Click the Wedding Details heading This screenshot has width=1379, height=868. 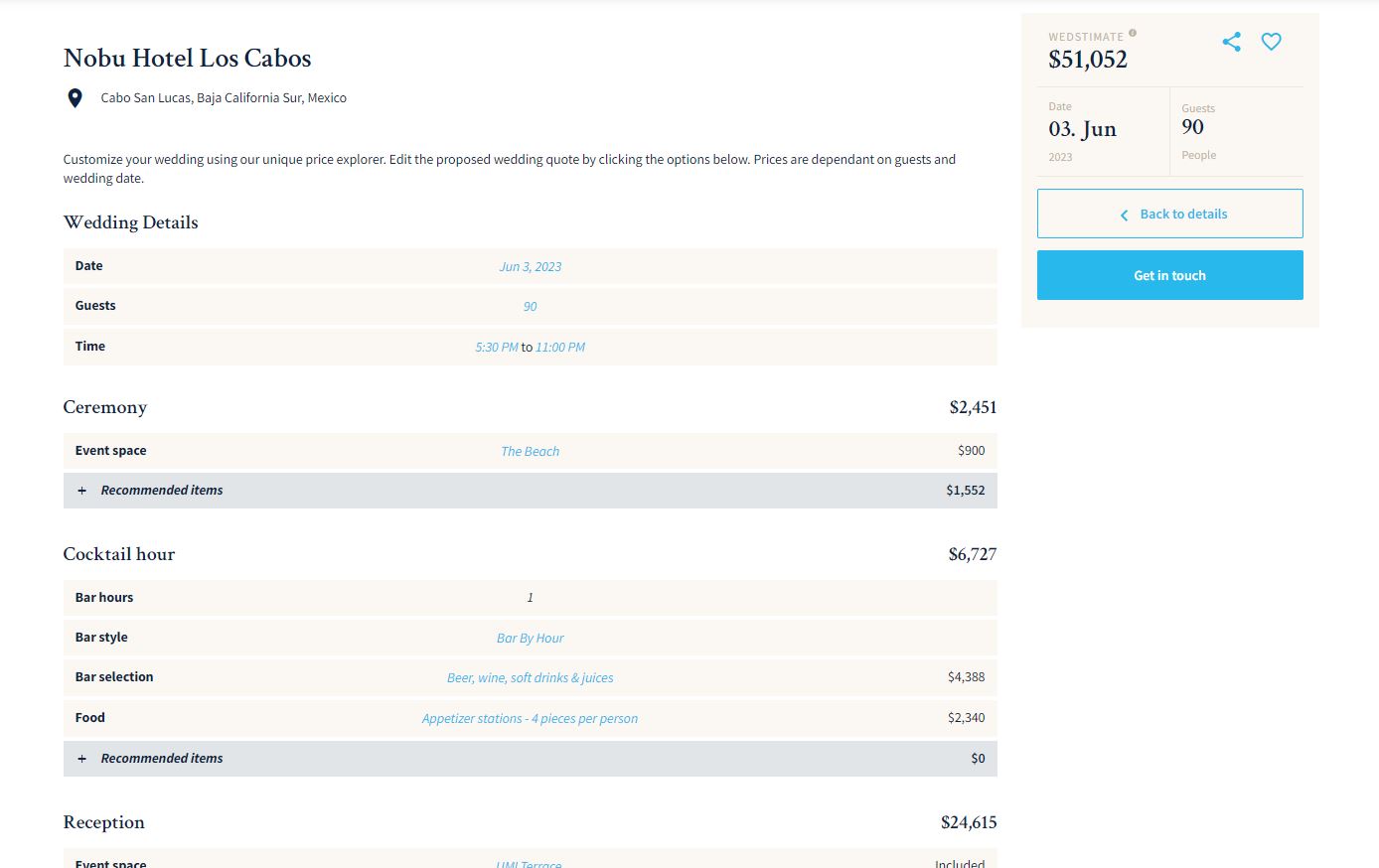[131, 222]
